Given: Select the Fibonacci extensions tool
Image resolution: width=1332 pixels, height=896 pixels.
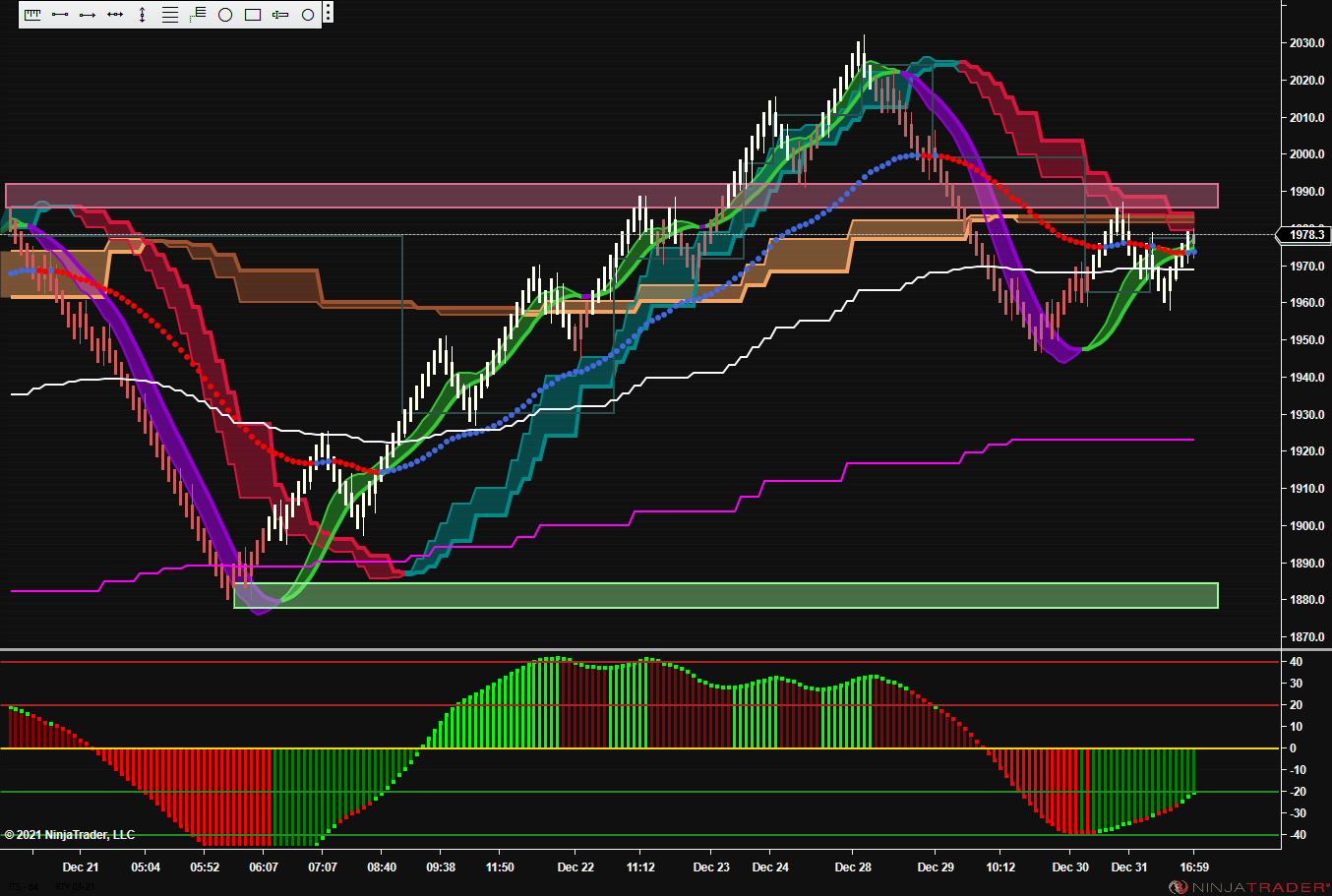Looking at the screenshot, I should (198, 15).
